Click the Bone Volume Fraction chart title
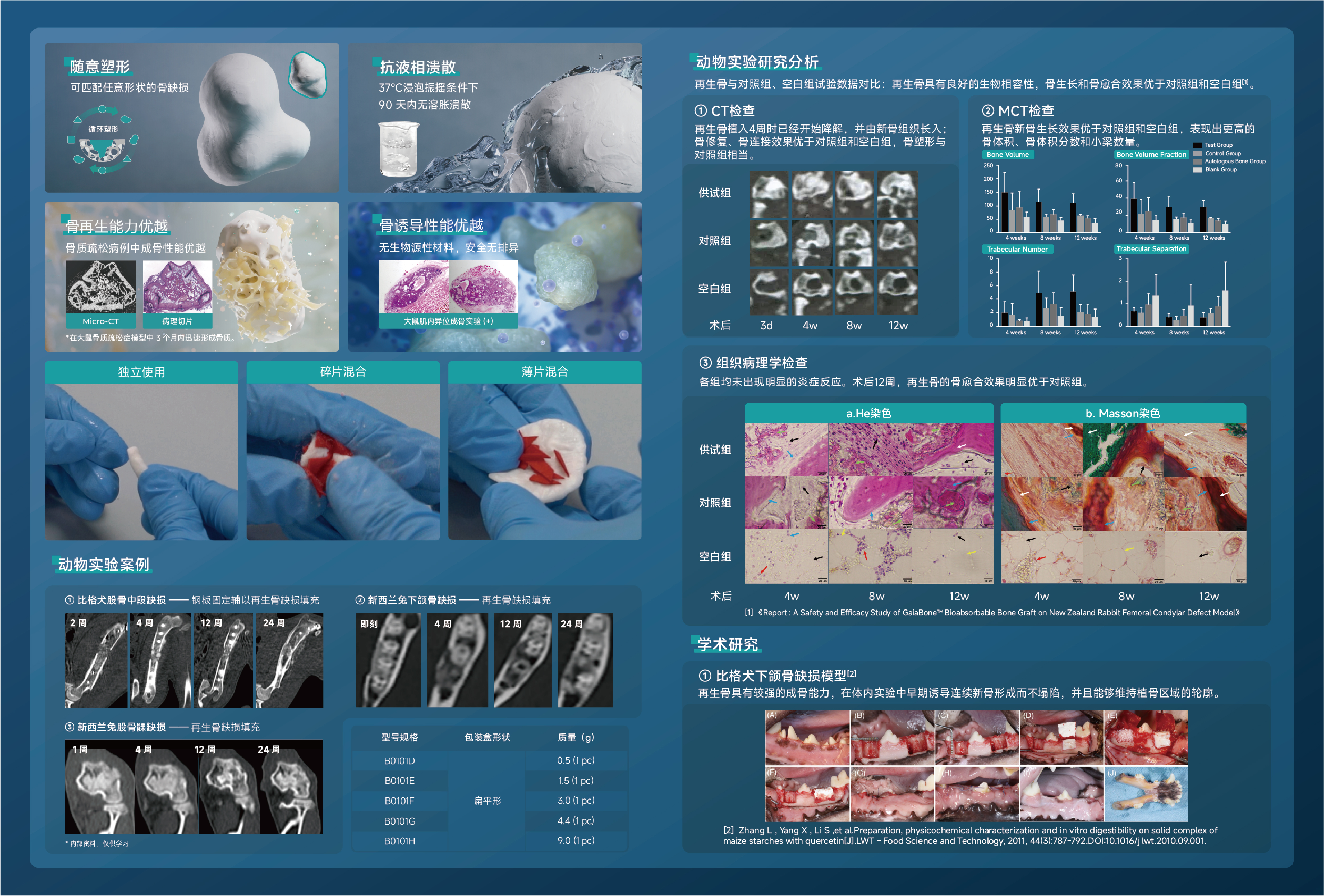The height and width of the screenshot is (896, 1324). coord(1151,154)
